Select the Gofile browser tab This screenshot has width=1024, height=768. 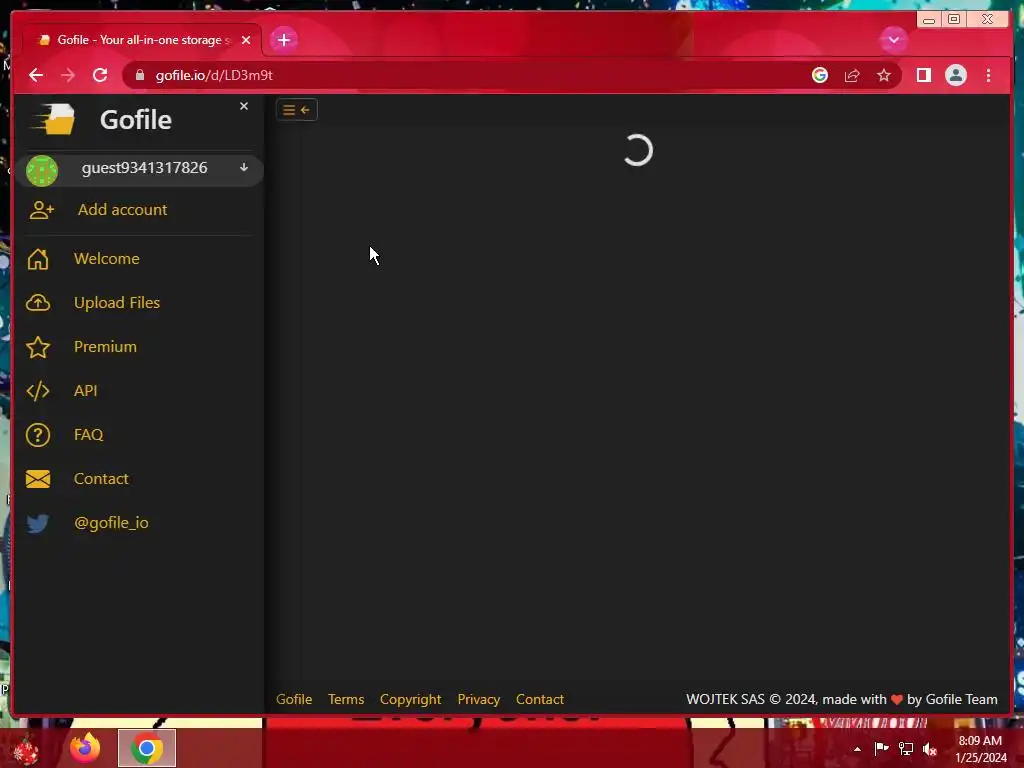tap(142, 40)
